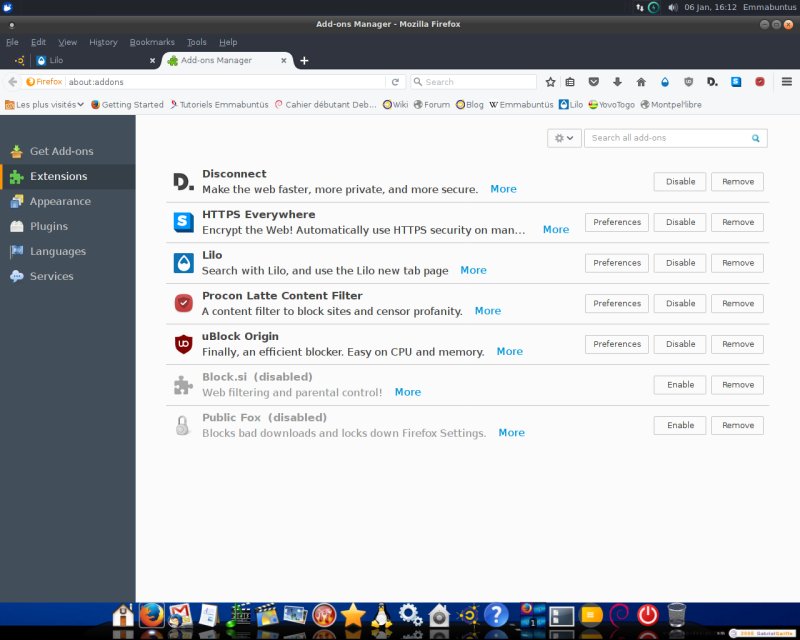Screen dimensions: 800x640
Task: Expand More details for Public Fox
Action: point(511,432)
